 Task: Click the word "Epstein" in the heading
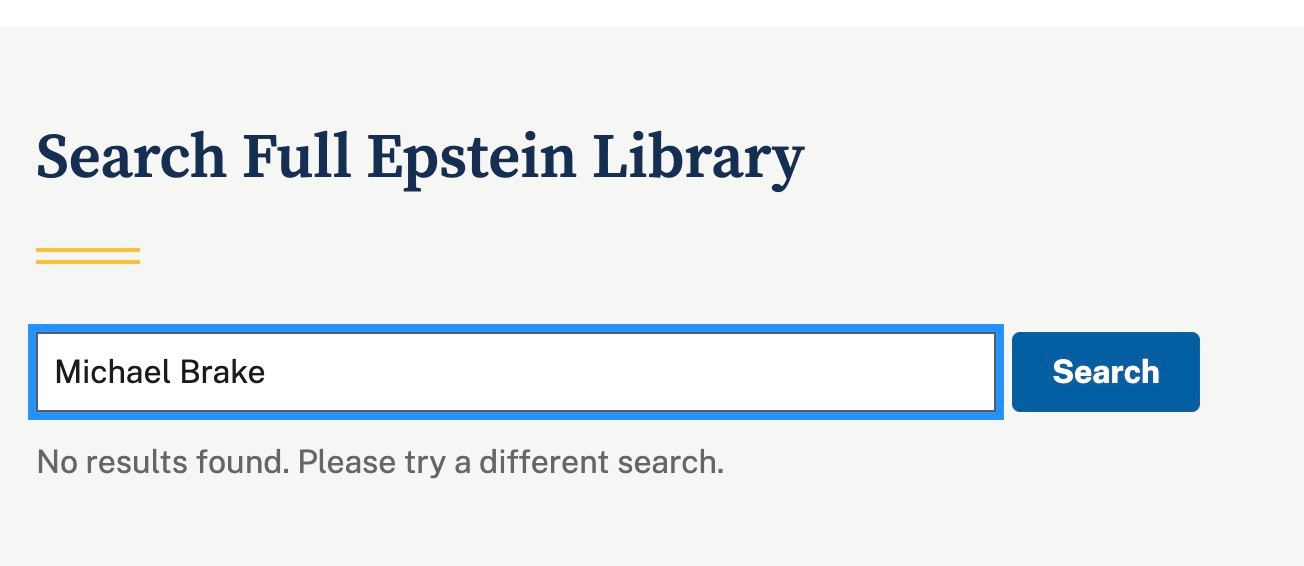coord(471,159)
